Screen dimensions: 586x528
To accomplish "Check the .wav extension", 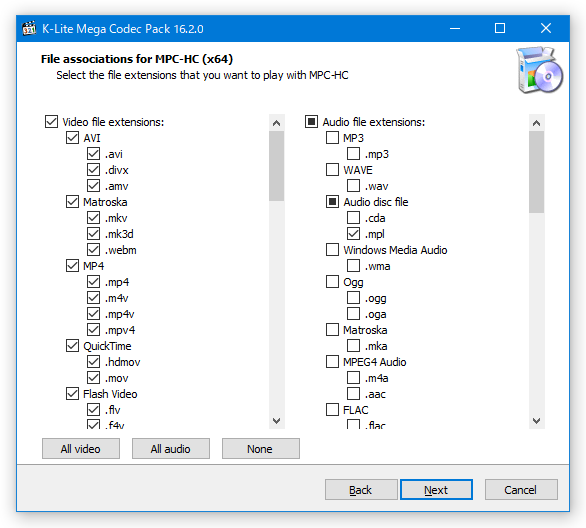I will (354, 186).
